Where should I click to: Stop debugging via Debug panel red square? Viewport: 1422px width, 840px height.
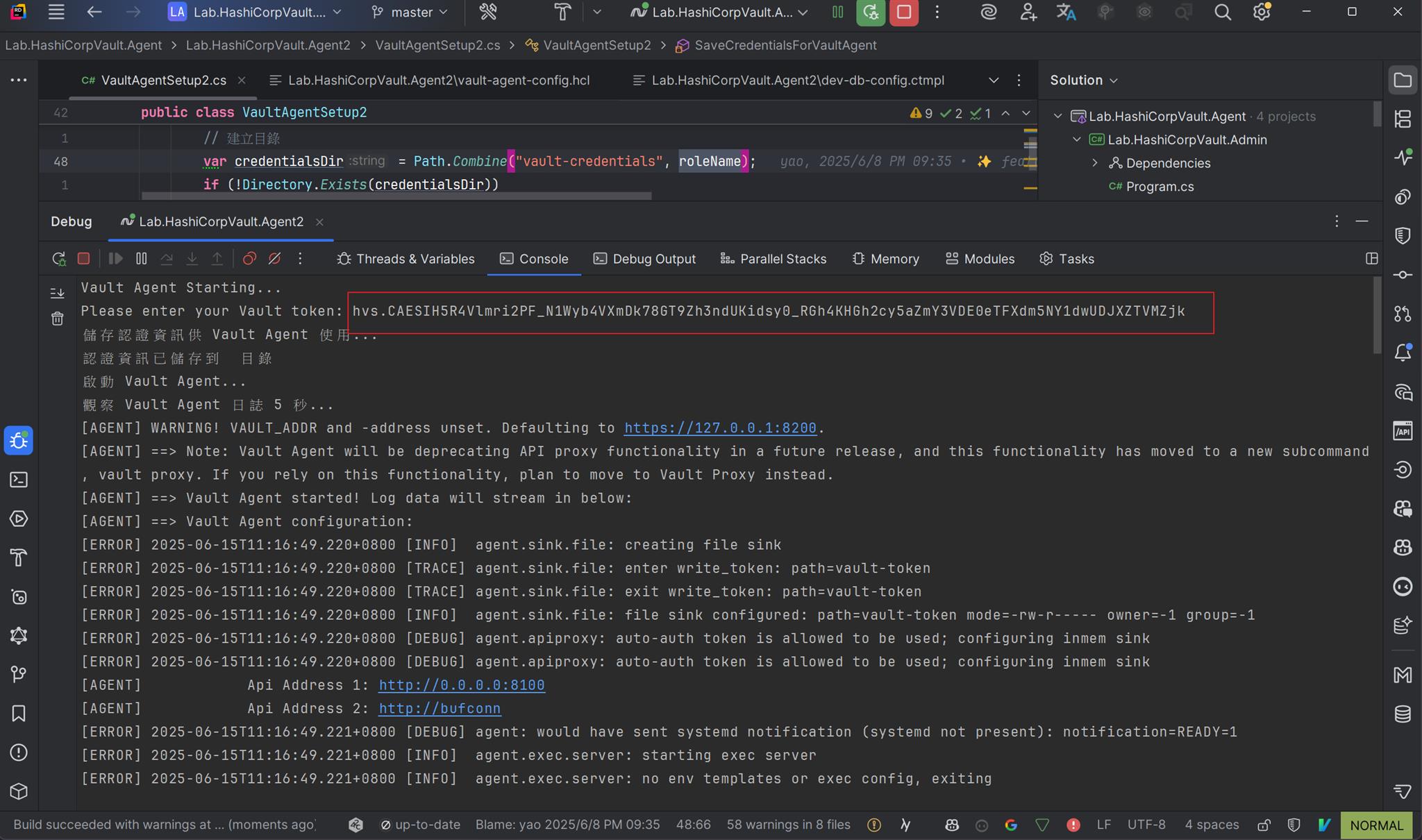coord(83,258)
